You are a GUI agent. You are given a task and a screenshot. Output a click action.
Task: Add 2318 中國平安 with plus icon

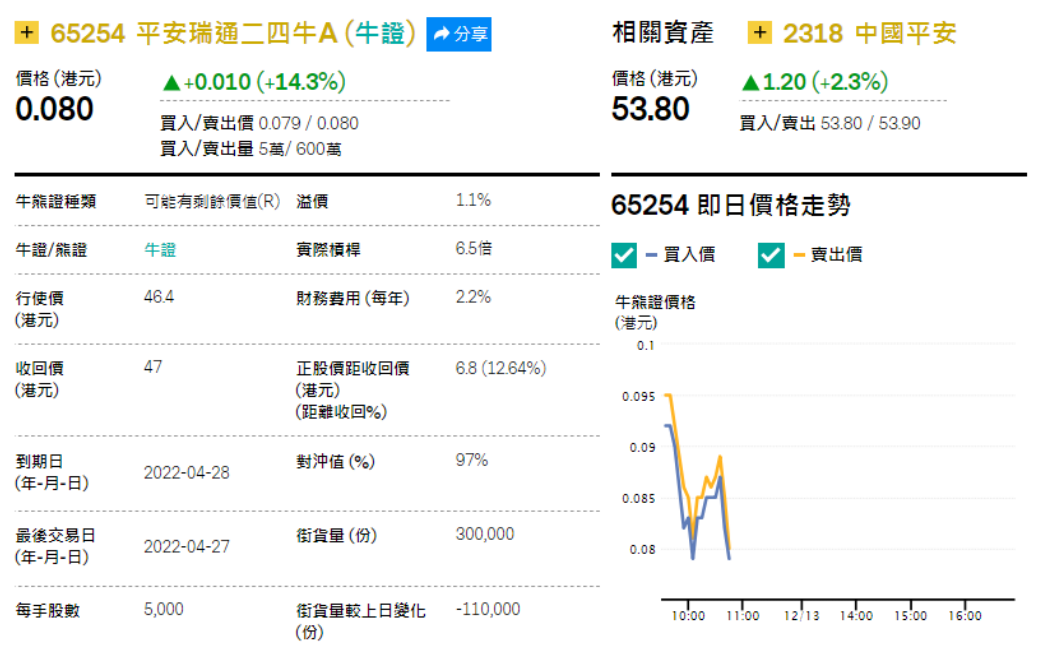pyautogui.click(x=759, y=32)
